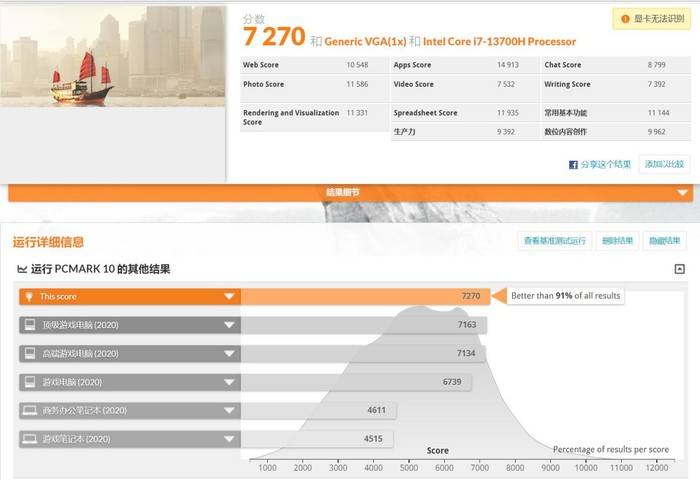This screenshot has width=700, height=480.
Task: Click the overall score 7 270
Action: (x=274, y=37)
